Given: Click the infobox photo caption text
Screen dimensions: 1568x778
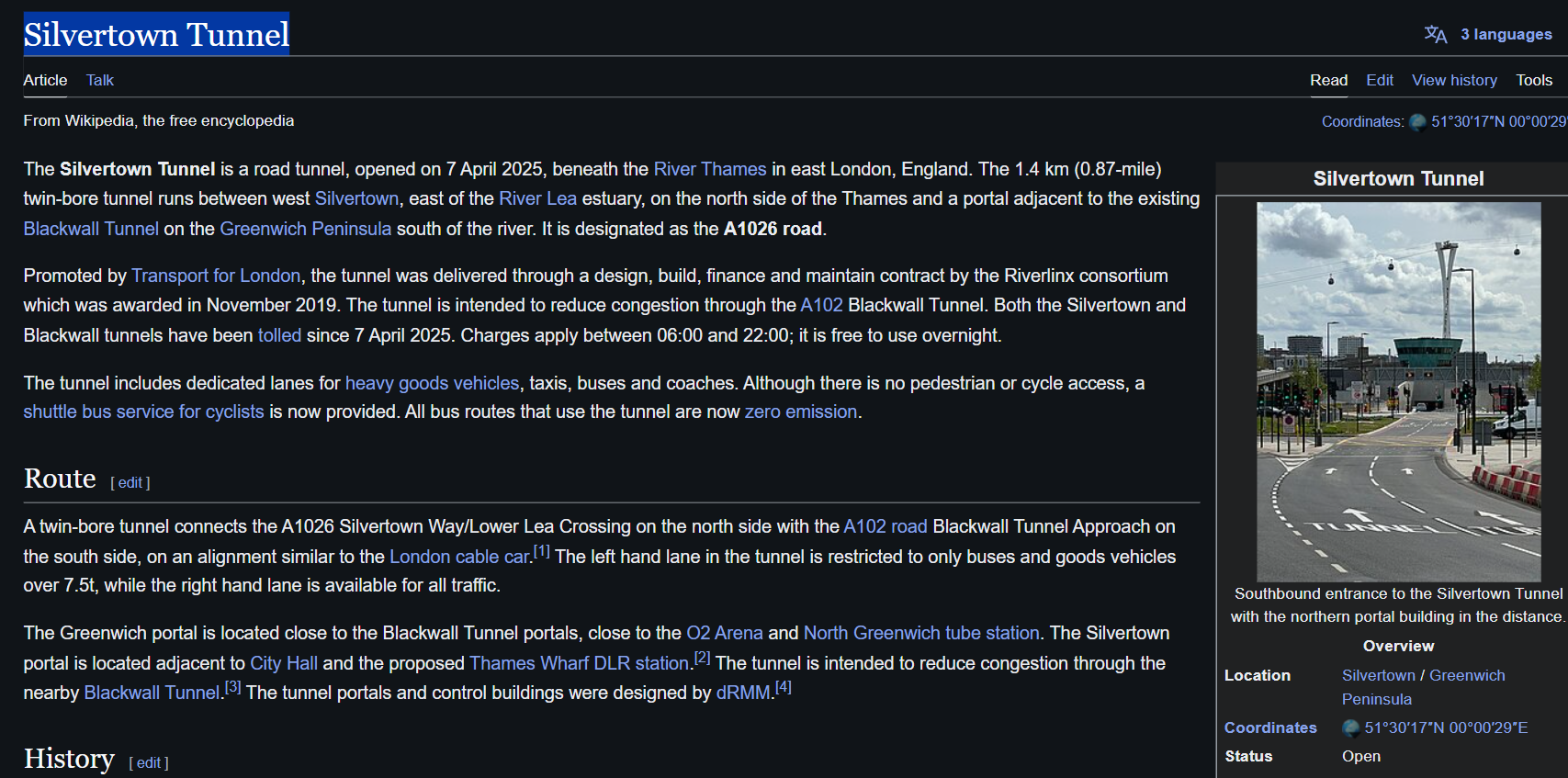Looking at the screenshot, I should (1398, 605).
